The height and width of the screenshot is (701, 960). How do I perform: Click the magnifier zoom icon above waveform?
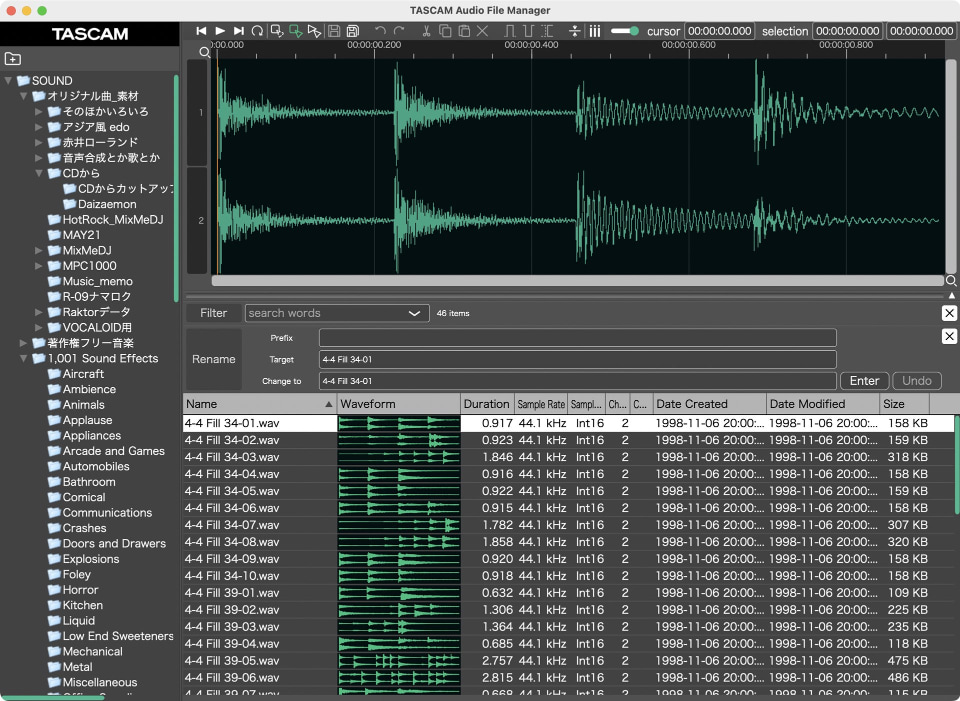coord(205,52)
